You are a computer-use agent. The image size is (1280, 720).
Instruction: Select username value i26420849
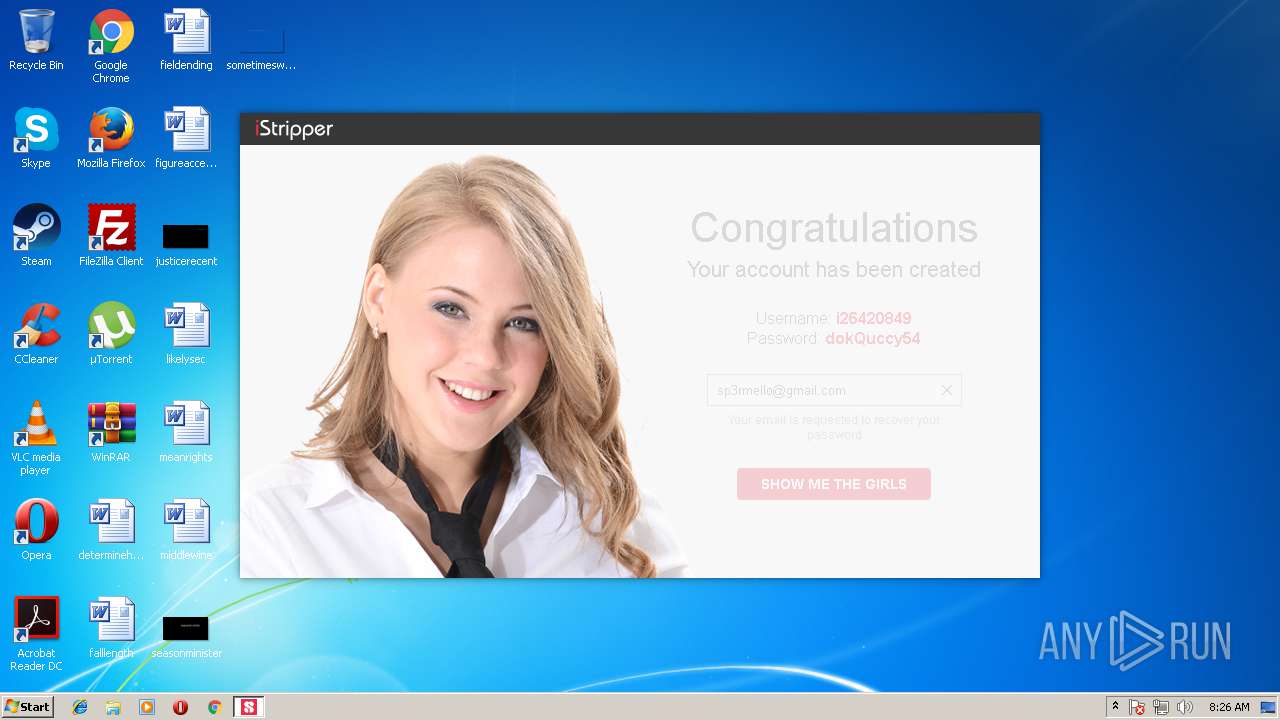click(x=873, y=318)
